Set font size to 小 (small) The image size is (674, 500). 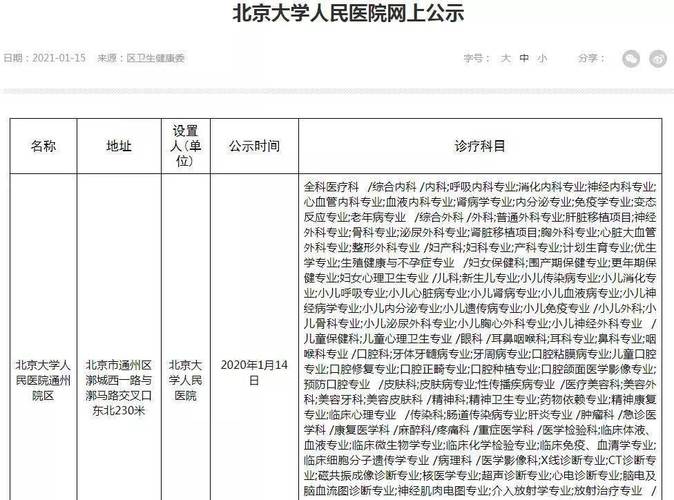click(x=542, y=58)
